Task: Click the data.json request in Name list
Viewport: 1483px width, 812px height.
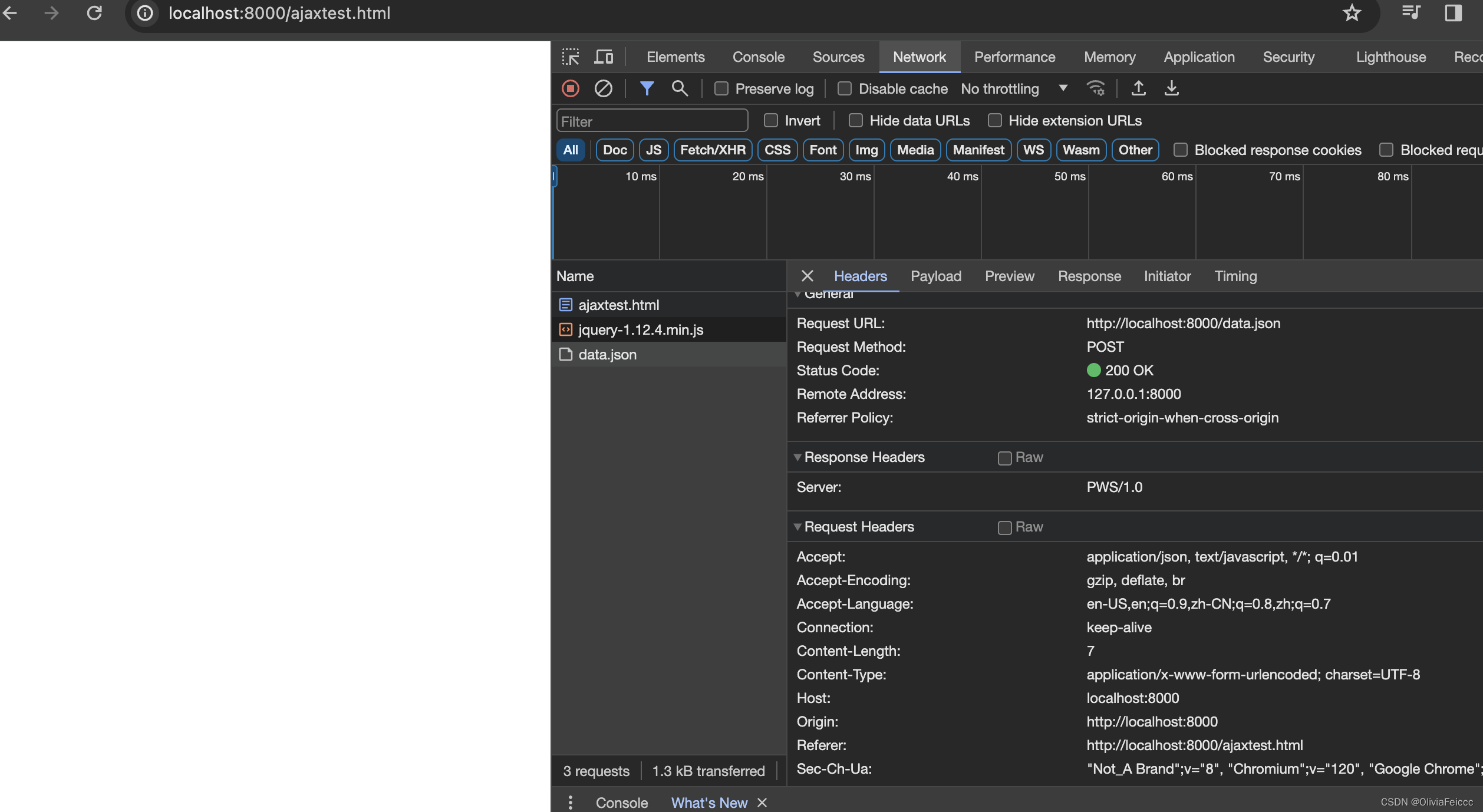Action: (607, 354)
